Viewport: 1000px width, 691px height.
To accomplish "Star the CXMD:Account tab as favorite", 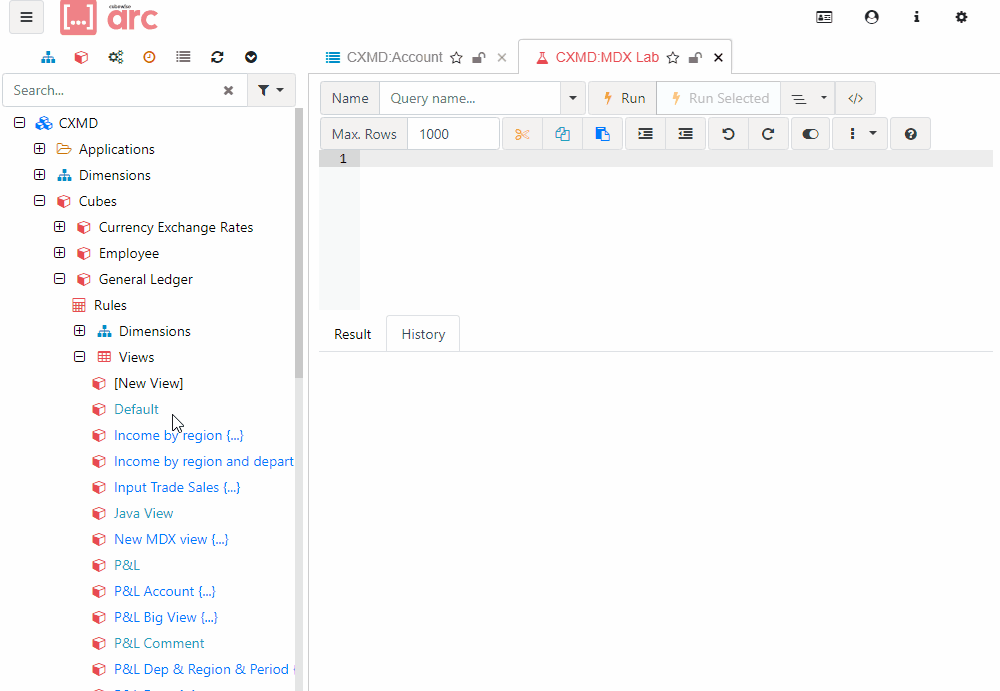I will 456,58.
